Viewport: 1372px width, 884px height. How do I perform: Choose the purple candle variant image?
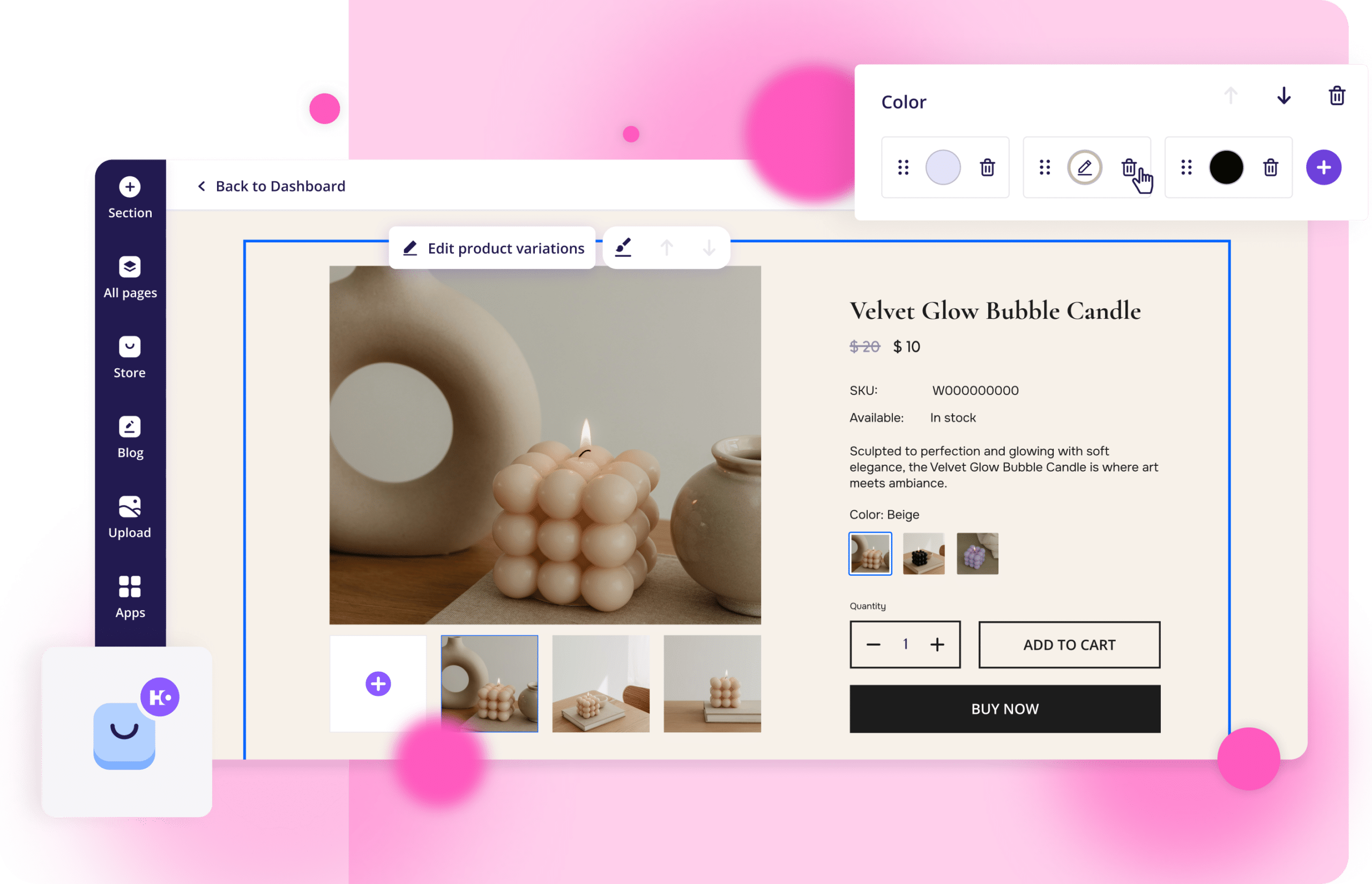977,553
